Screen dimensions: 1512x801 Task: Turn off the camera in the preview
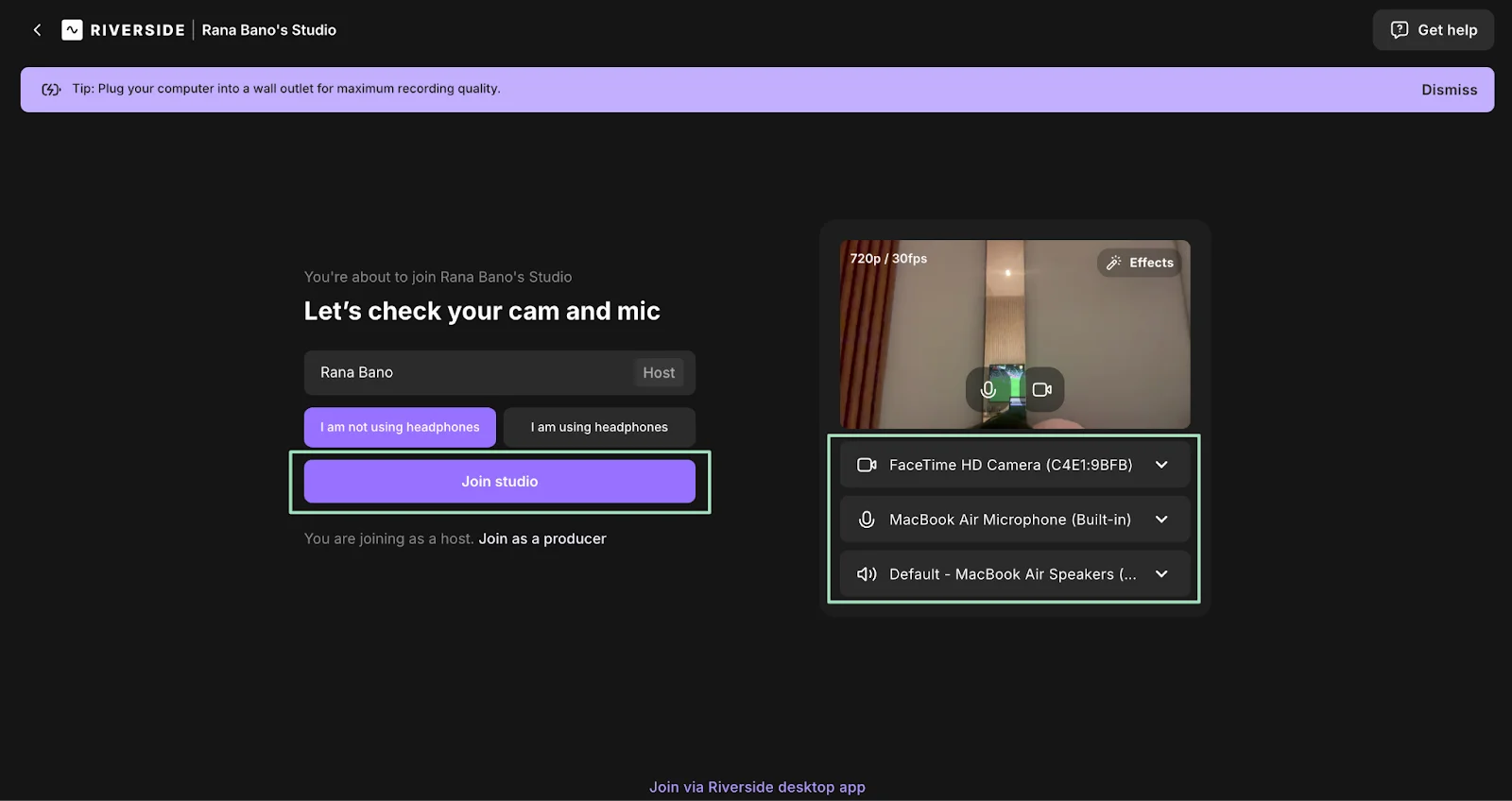point(1042,389)
